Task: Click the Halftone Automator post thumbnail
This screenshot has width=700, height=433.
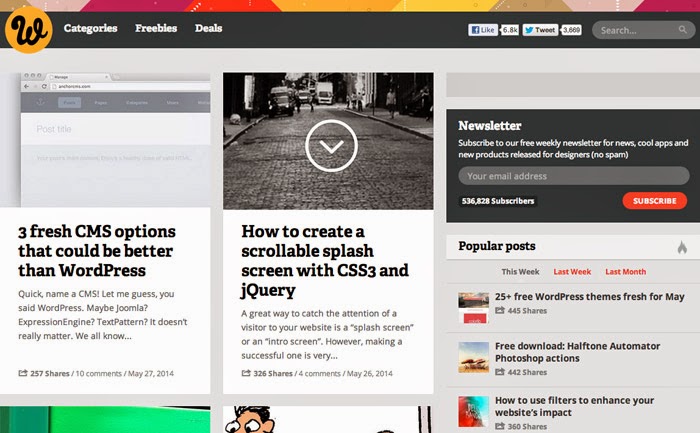Action: click(x=472, y=357)
